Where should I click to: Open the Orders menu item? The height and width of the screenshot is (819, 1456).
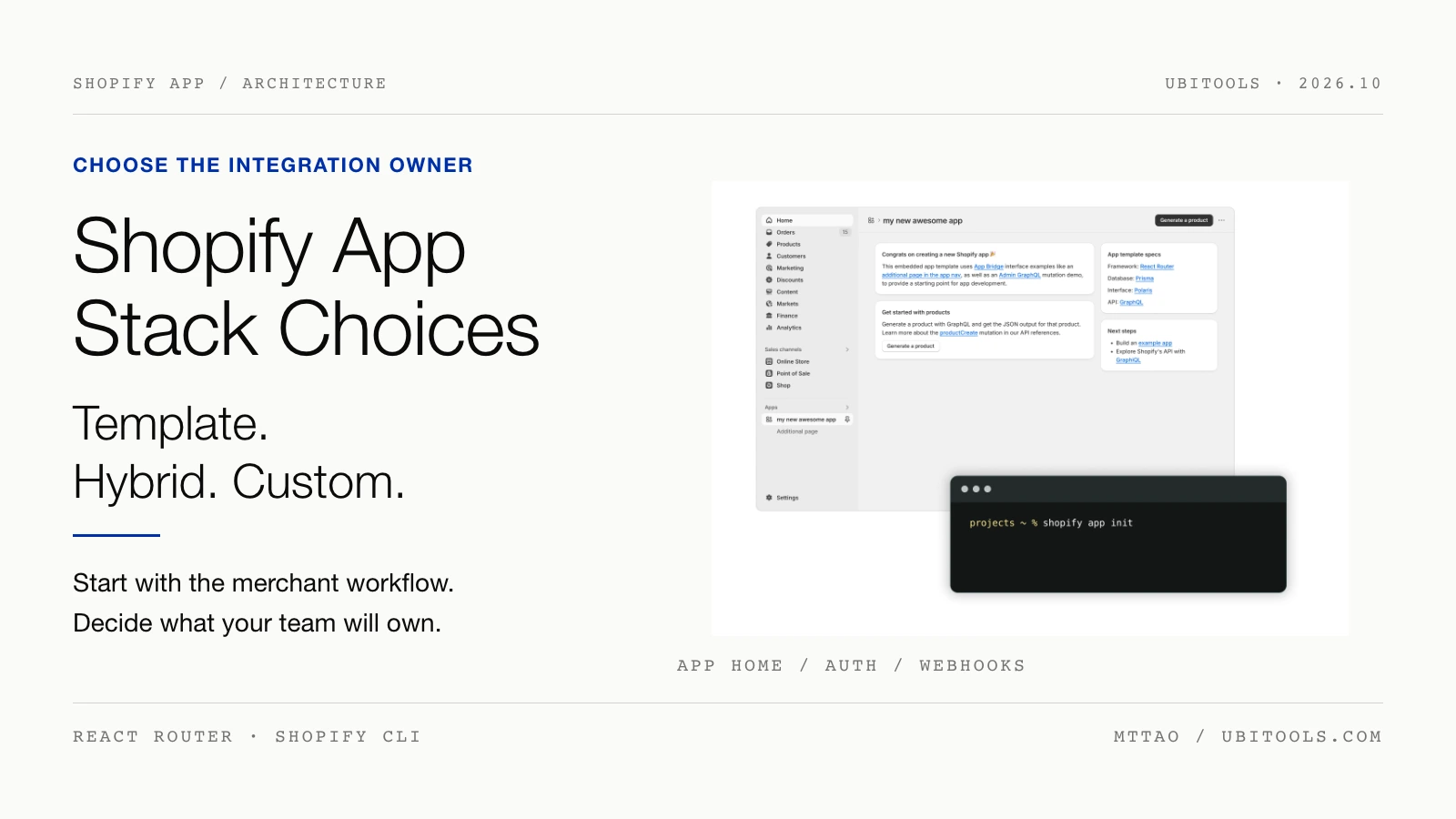click(807, 232)
